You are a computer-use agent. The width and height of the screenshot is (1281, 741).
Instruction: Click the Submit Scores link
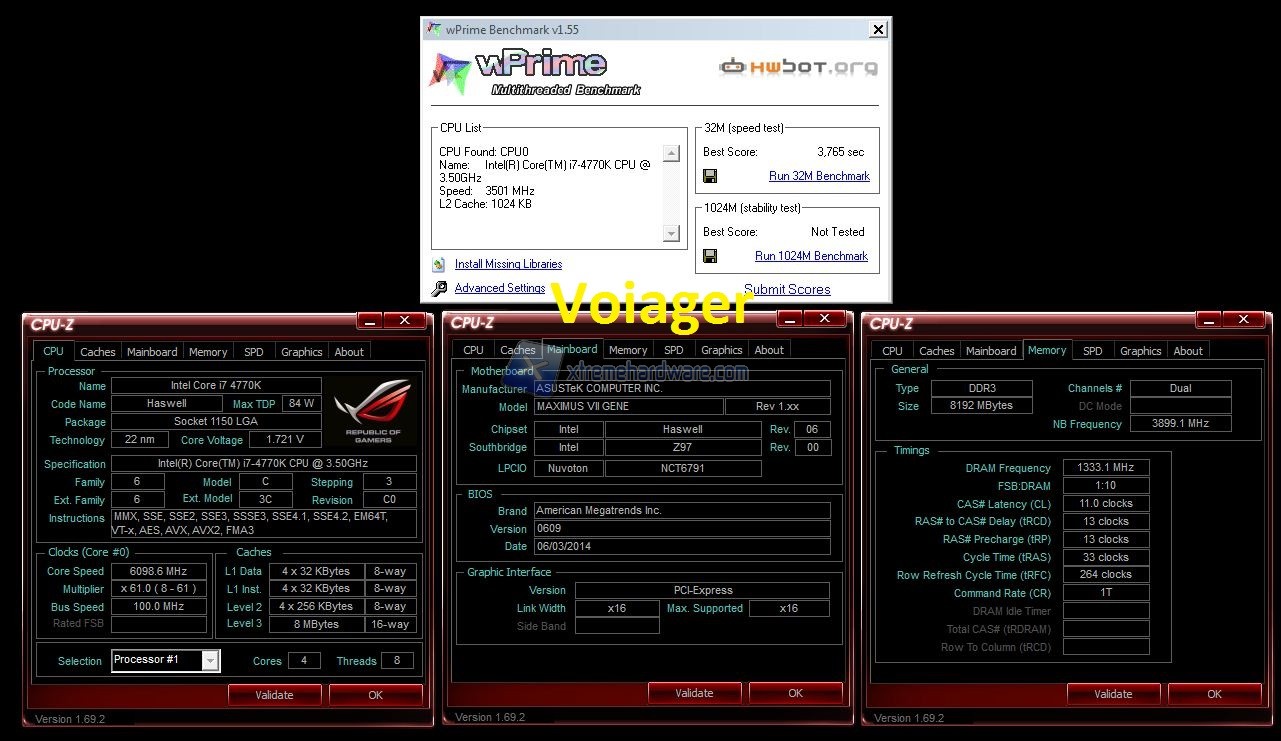point(787,289)
